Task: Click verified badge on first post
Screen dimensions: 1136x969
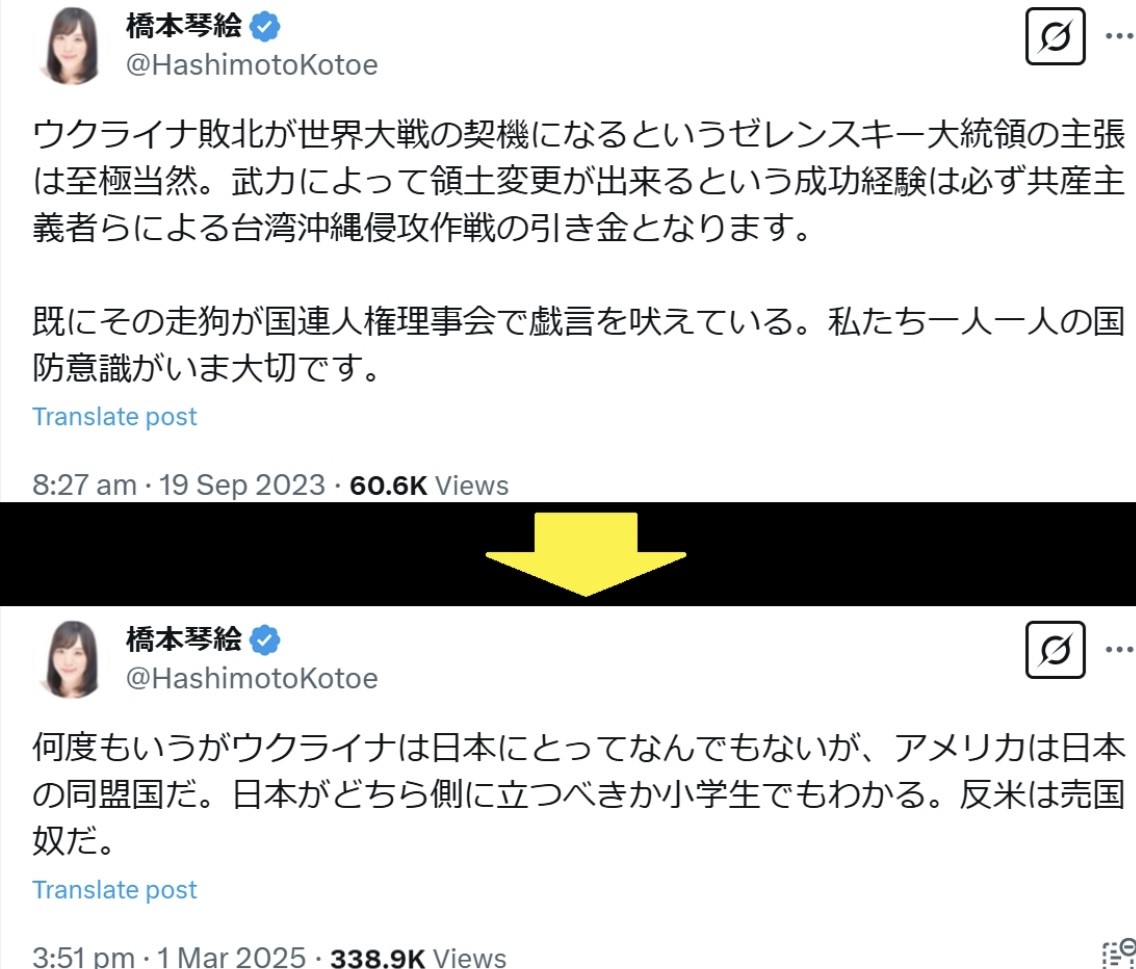Action: point(265,28)
